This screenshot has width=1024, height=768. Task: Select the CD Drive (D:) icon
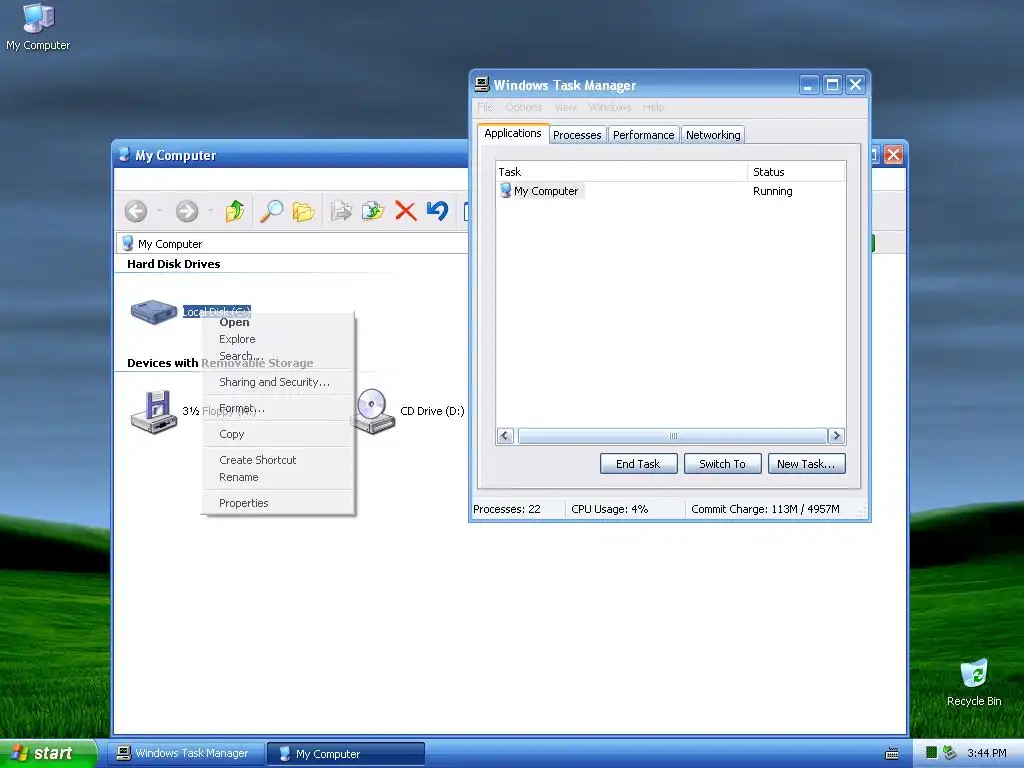(x=374, y=411)
